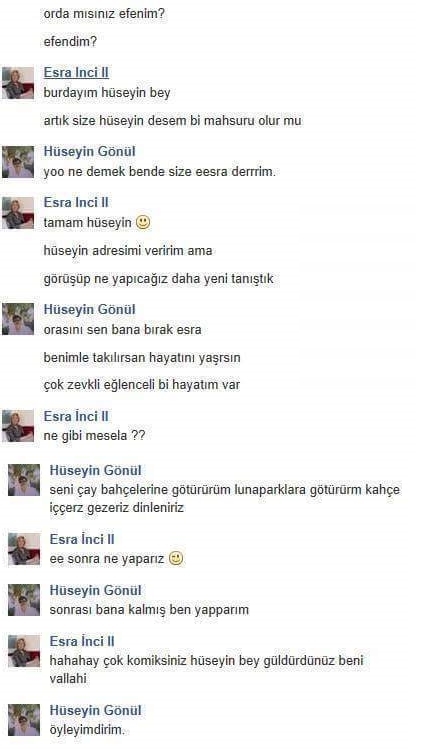Viewport: 423px width, 749px height.
Task: Open Esra İnci II name above 'hahahay çok komiksiniz'
Action: (x=82, y=641)
